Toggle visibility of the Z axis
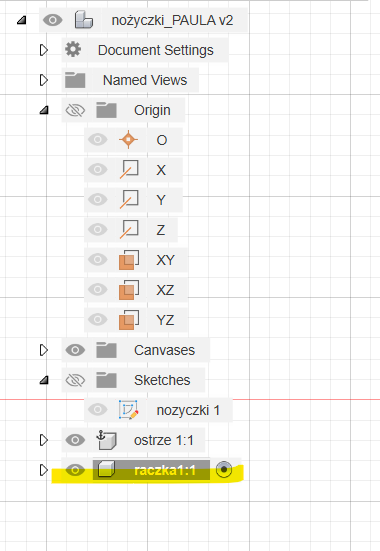This screenshot has width=380, height=551. coord(98,229)
